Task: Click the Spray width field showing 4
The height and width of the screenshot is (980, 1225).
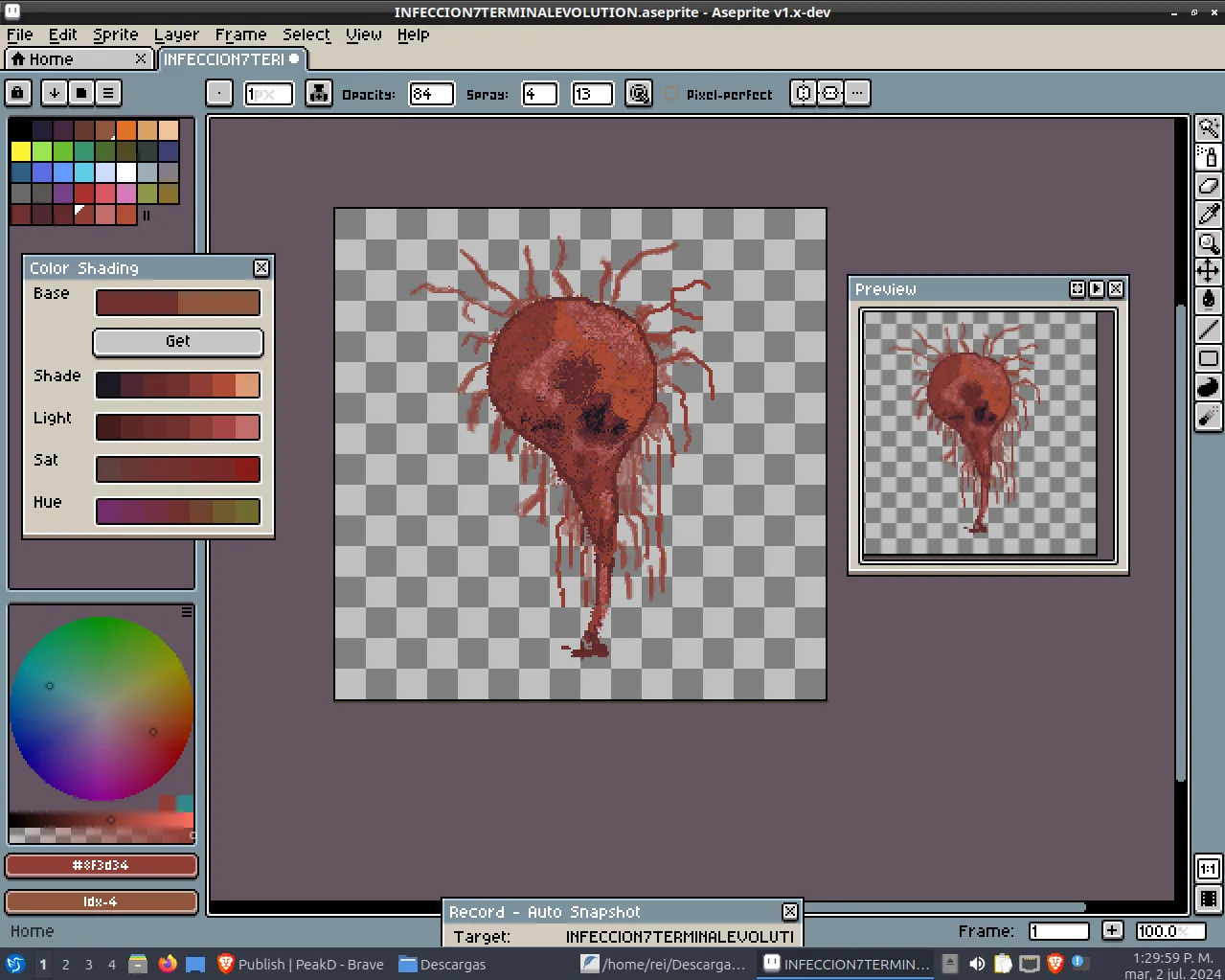Action: tap(539, 94)
